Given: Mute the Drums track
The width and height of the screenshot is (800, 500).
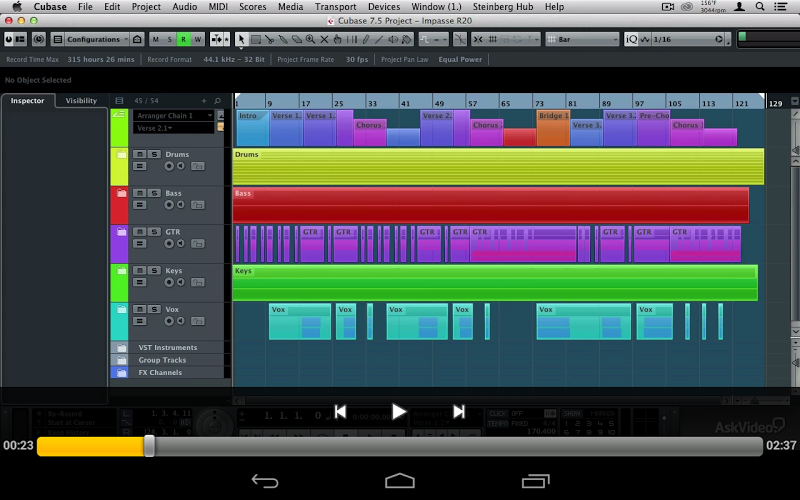Looking at the screenshot, I should pyautogui.click(x=140, y=154).
